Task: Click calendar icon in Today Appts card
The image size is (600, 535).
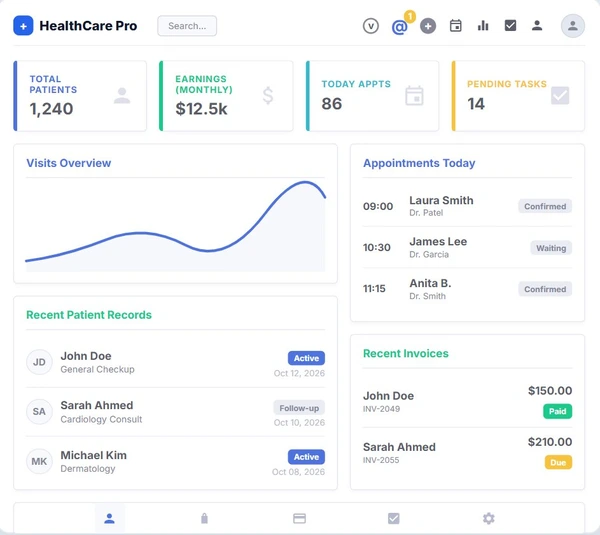Action: (x=414, y=96)
